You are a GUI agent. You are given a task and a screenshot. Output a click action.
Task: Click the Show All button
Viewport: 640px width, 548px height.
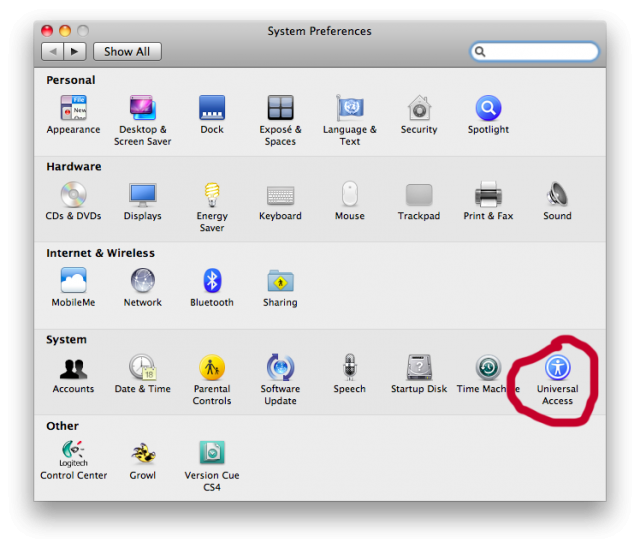pos(127,51)
